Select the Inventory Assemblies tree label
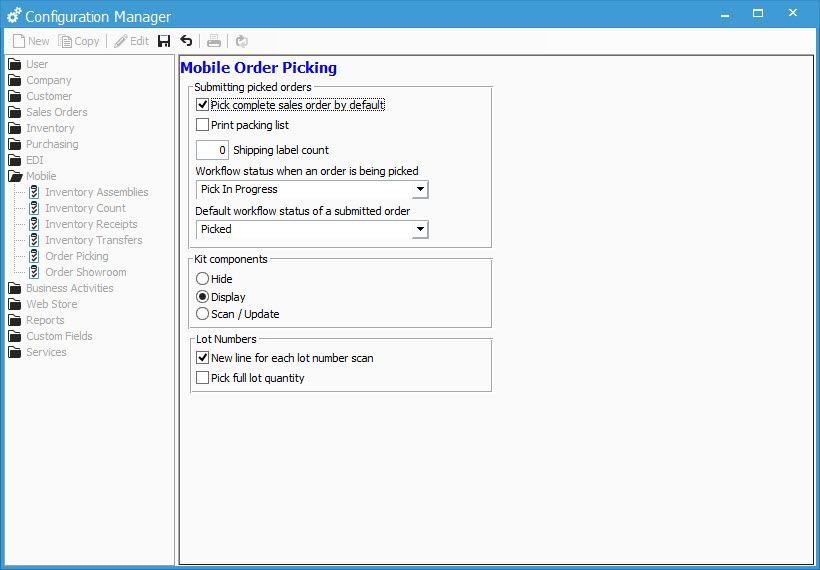Viewport: 820px width, 570px height. pyautogui.click(x=97, y=192)
